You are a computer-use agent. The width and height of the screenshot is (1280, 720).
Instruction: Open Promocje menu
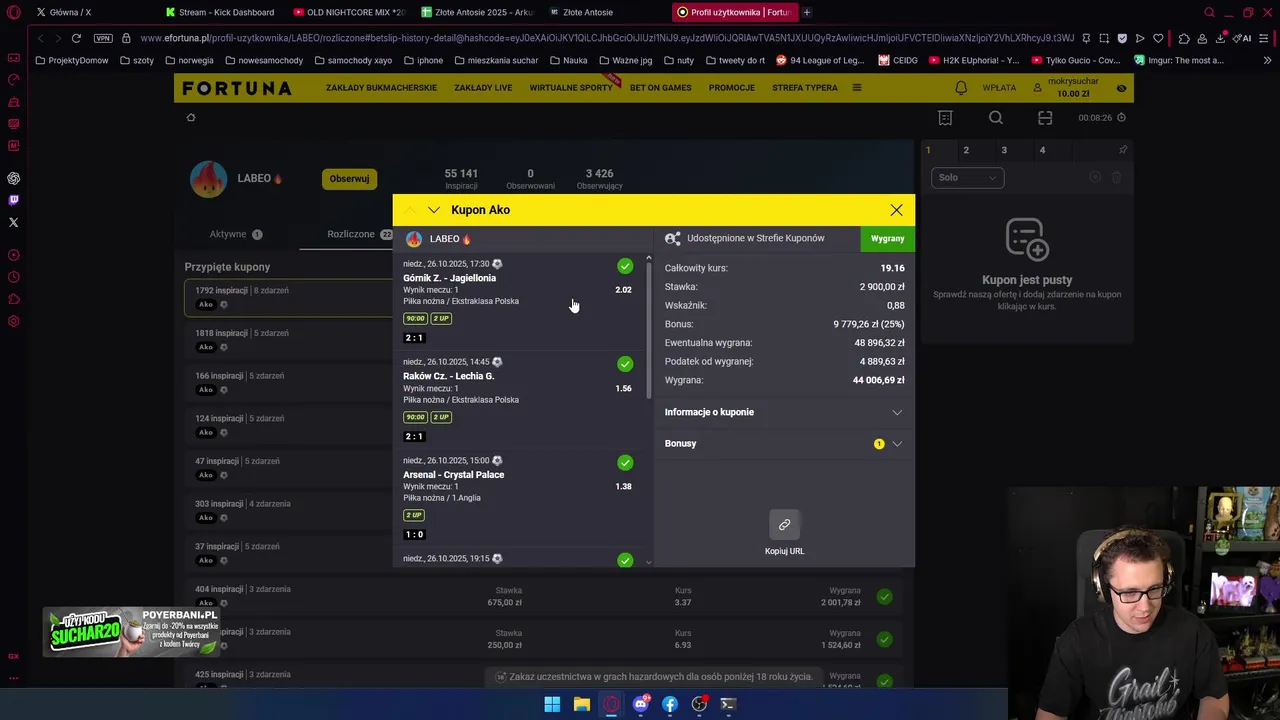tap(732, 88)
